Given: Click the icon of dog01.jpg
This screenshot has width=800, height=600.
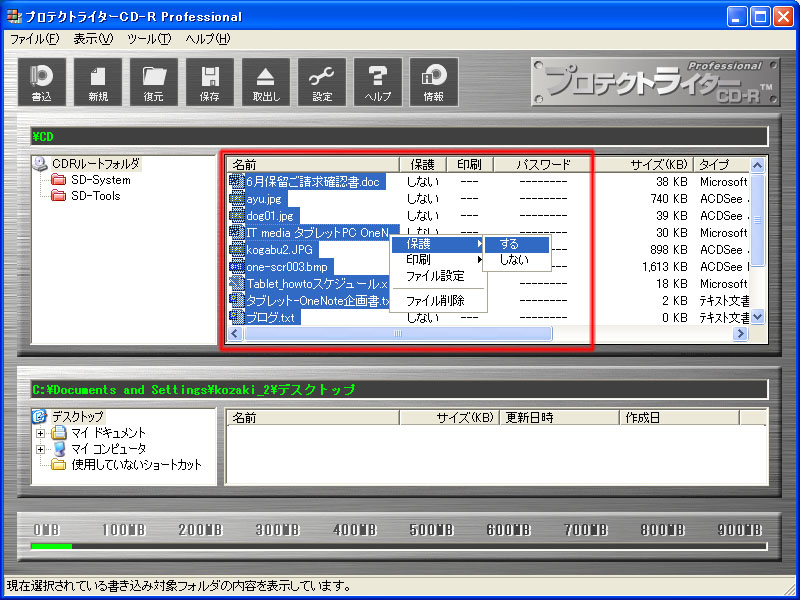Looking at the screenshot, I should (x=236, y=216).
